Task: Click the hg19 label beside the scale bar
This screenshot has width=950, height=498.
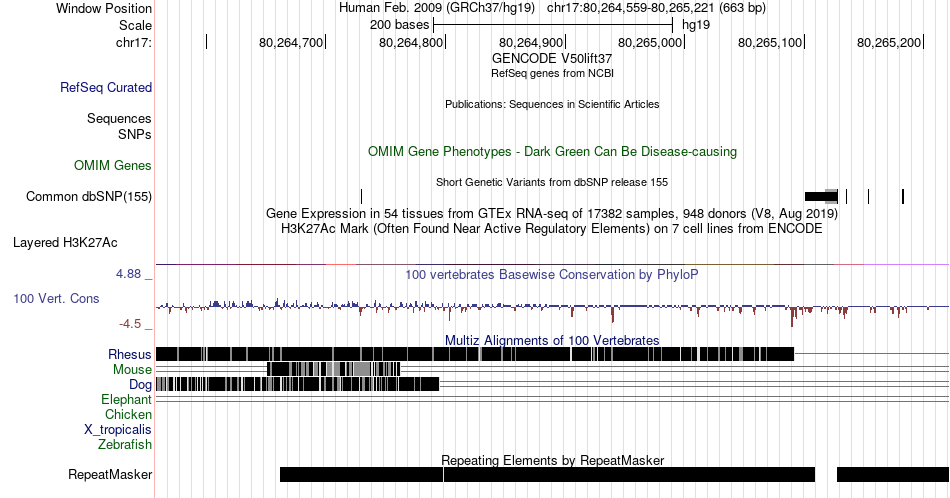Action: click(x=696, y=25)
